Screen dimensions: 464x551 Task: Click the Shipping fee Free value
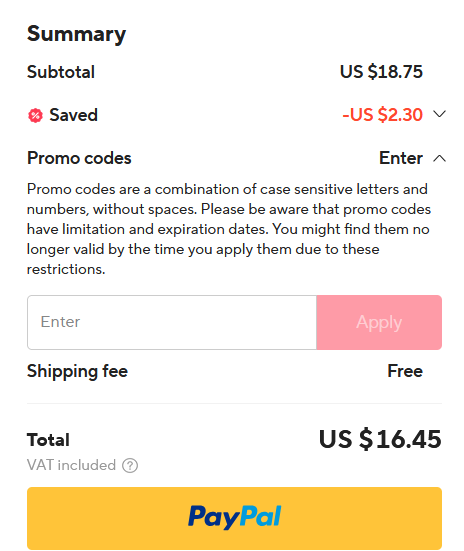point(405,371)
